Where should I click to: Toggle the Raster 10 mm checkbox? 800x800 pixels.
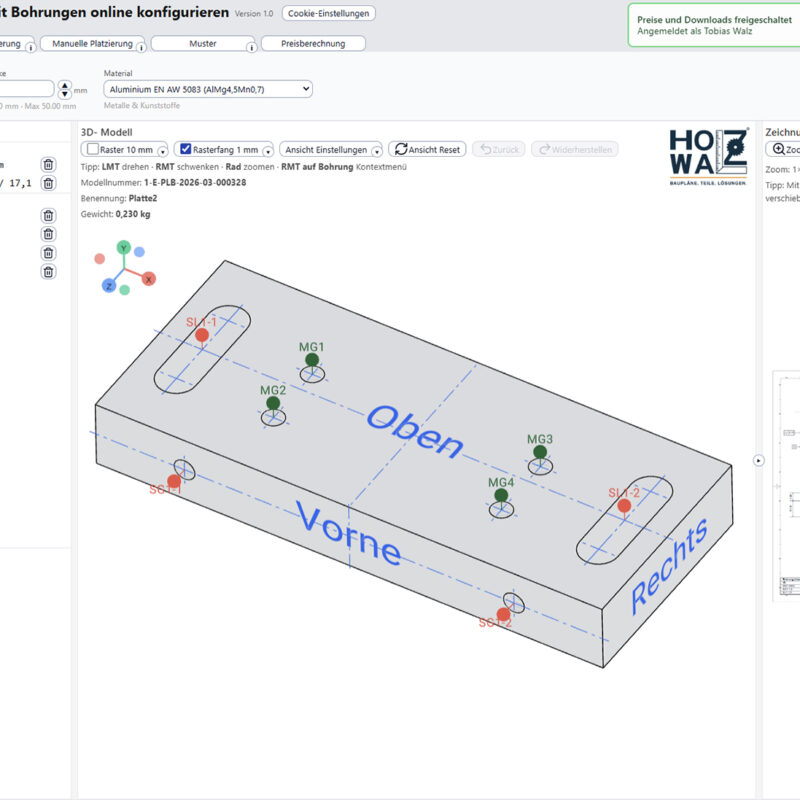(x=92, y=149)
